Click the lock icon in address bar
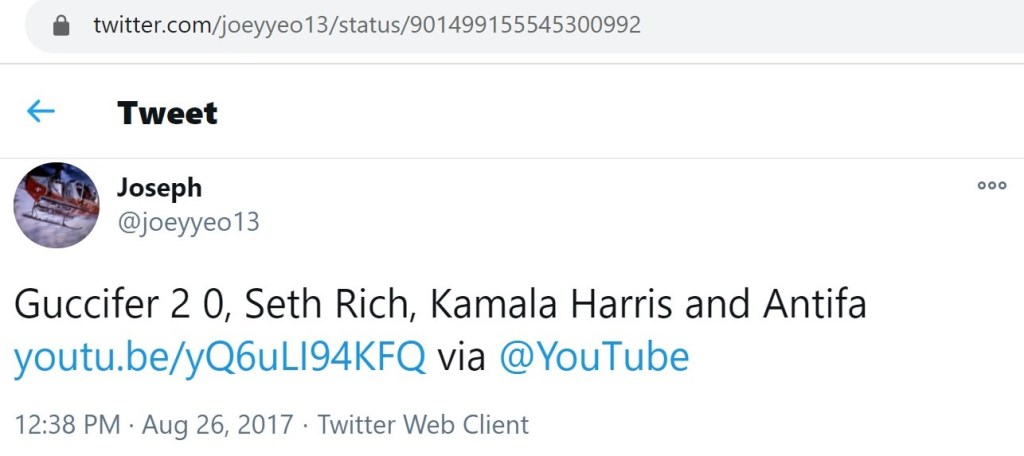1024x456 pixels. 62,25
